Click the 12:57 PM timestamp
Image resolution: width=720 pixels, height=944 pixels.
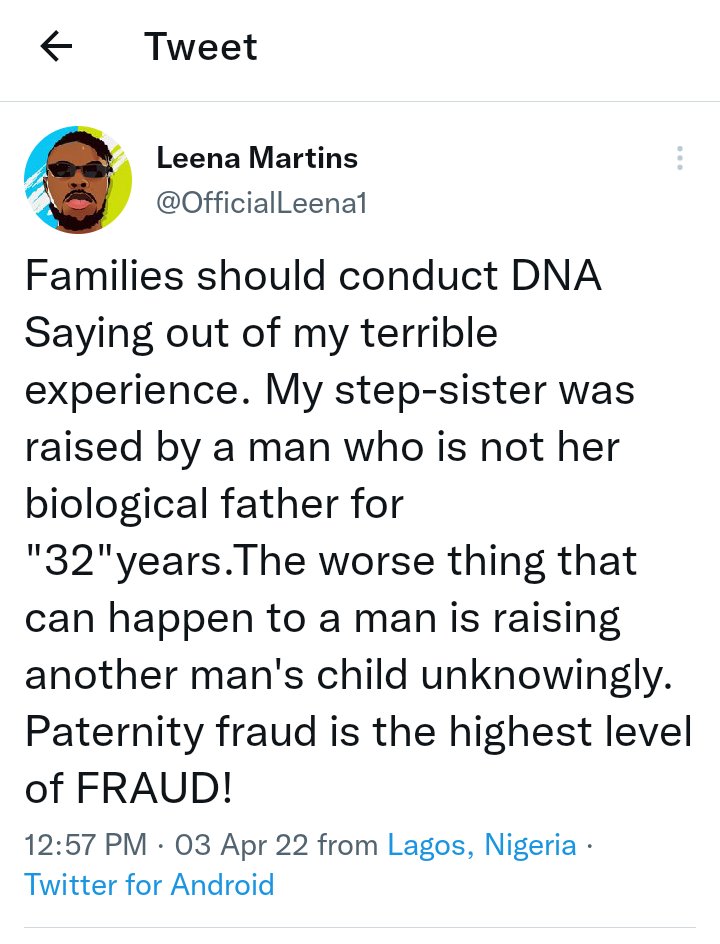pos(85,844)
